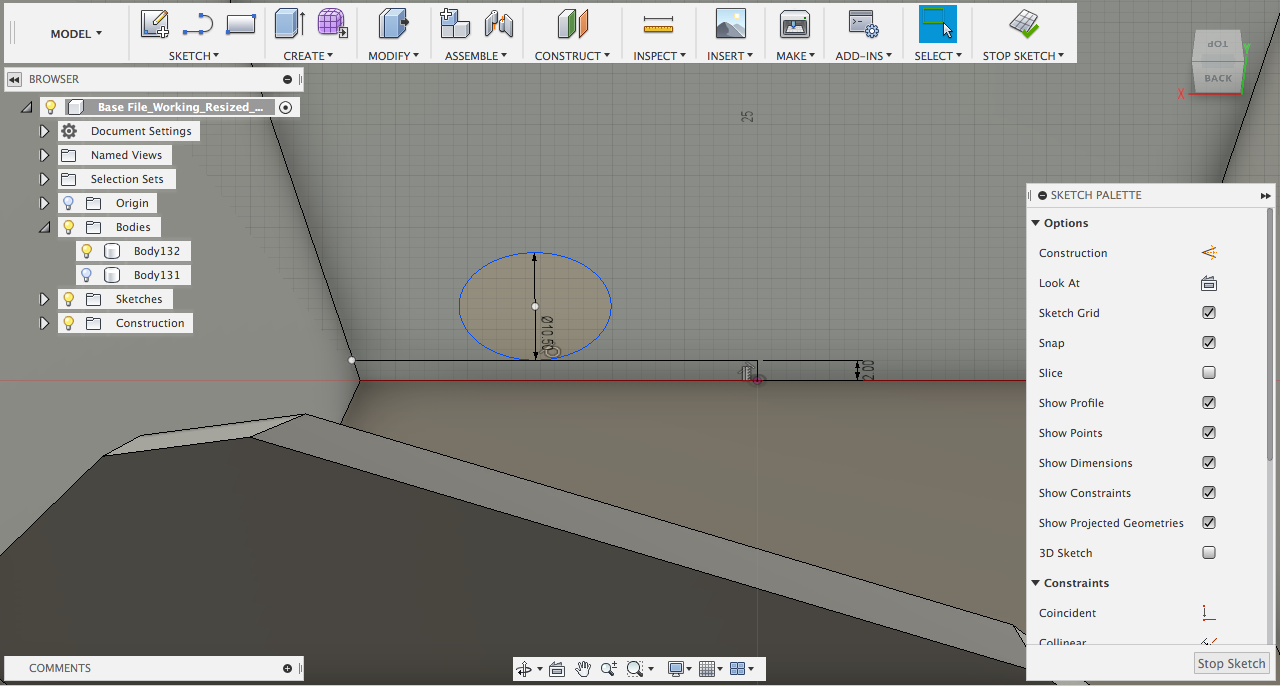Collapse the Browser panel with arrows
This screenshot has height=686, width=1280.
[x=15, y=79]
